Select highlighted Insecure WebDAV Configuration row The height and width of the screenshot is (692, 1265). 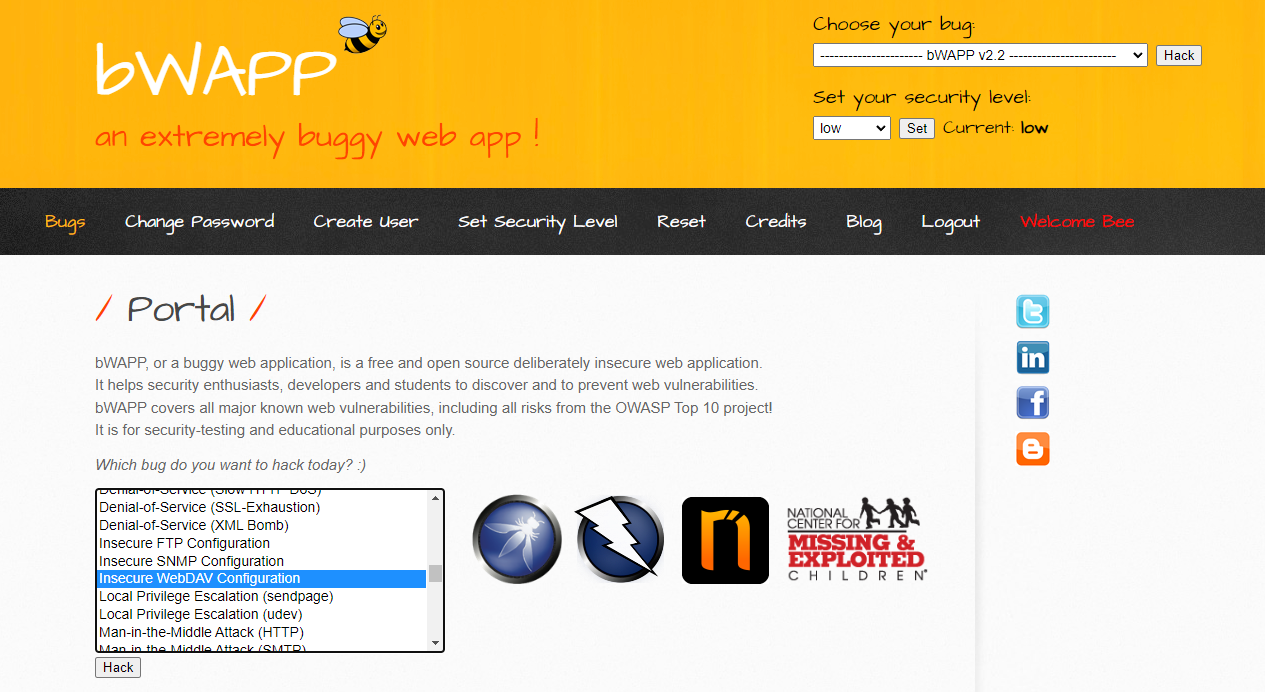click(x=261, y=578)
